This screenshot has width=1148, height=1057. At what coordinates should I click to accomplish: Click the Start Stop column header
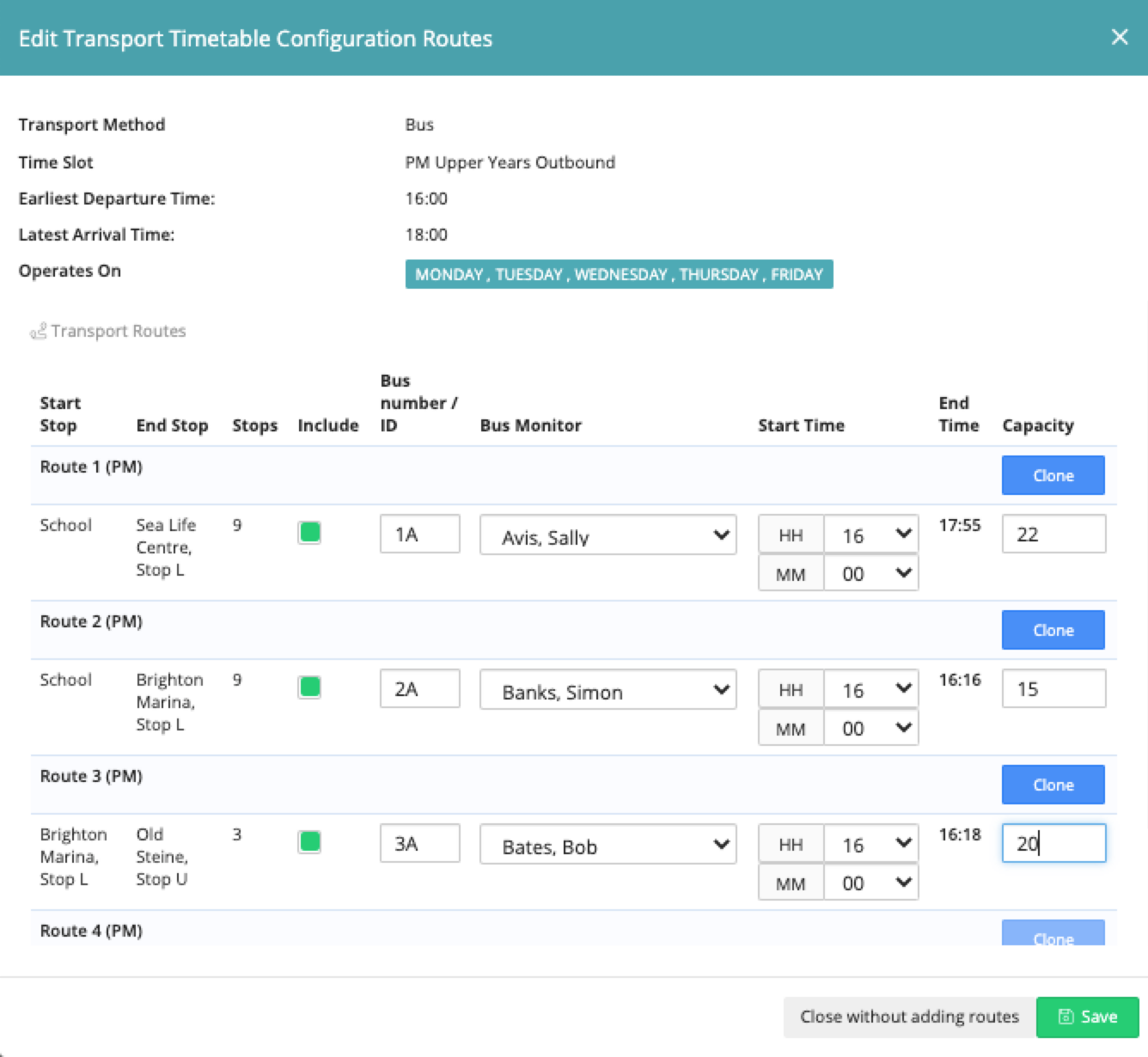[x=59, y=414]
